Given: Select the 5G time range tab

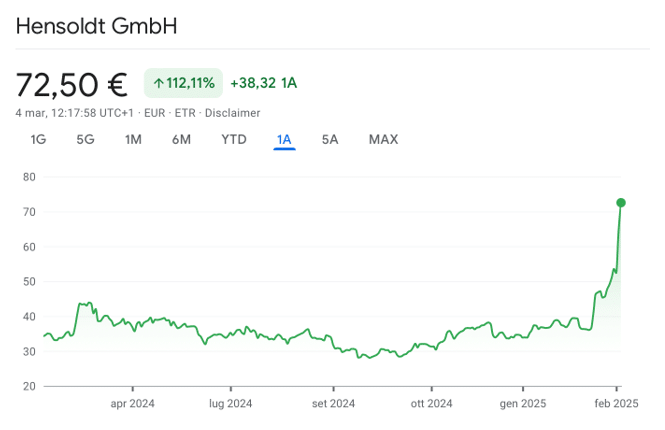Looking at the screenshot, I should coord(85,140).
